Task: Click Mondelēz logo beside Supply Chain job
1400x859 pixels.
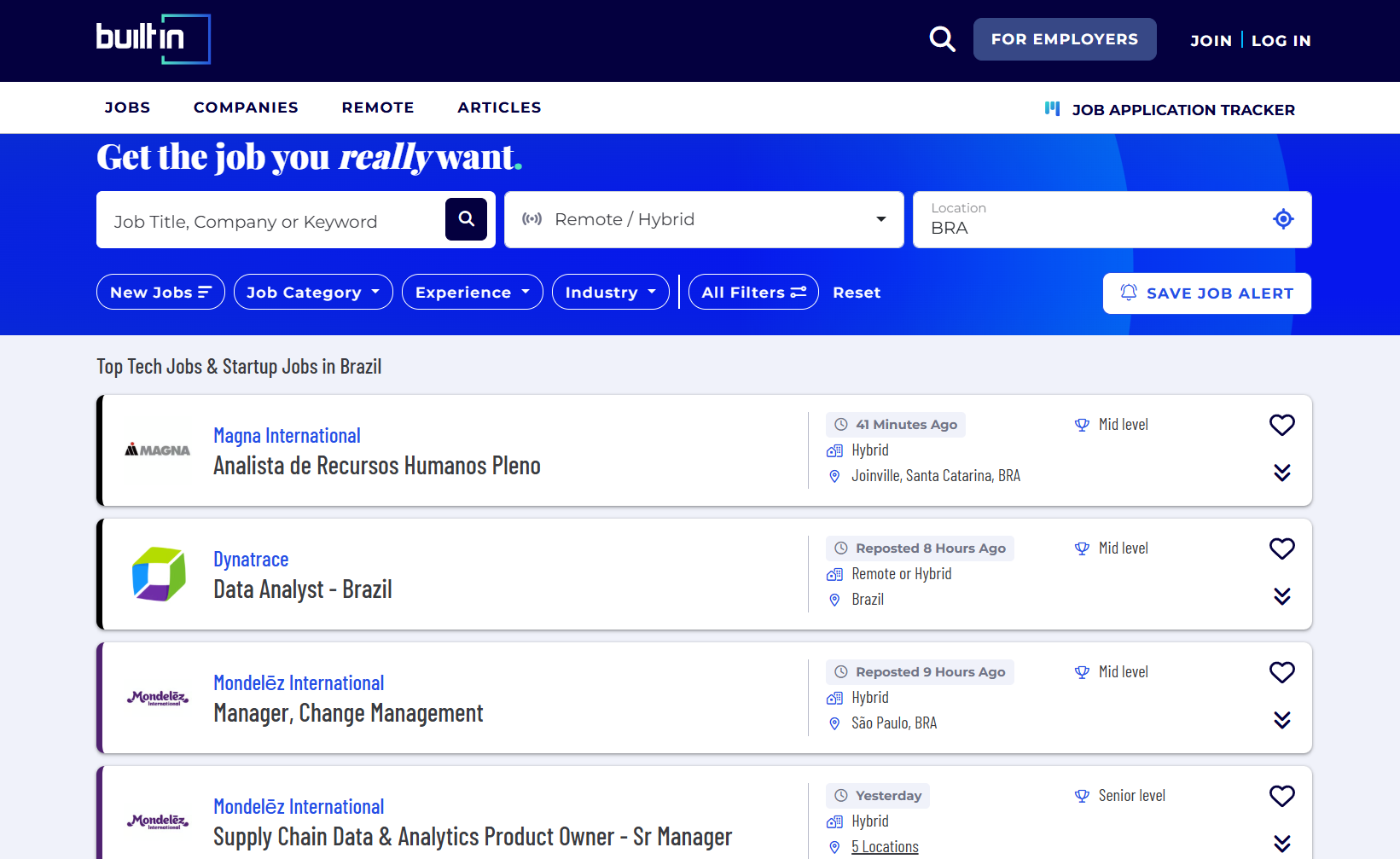Action: tap(158, 821)
